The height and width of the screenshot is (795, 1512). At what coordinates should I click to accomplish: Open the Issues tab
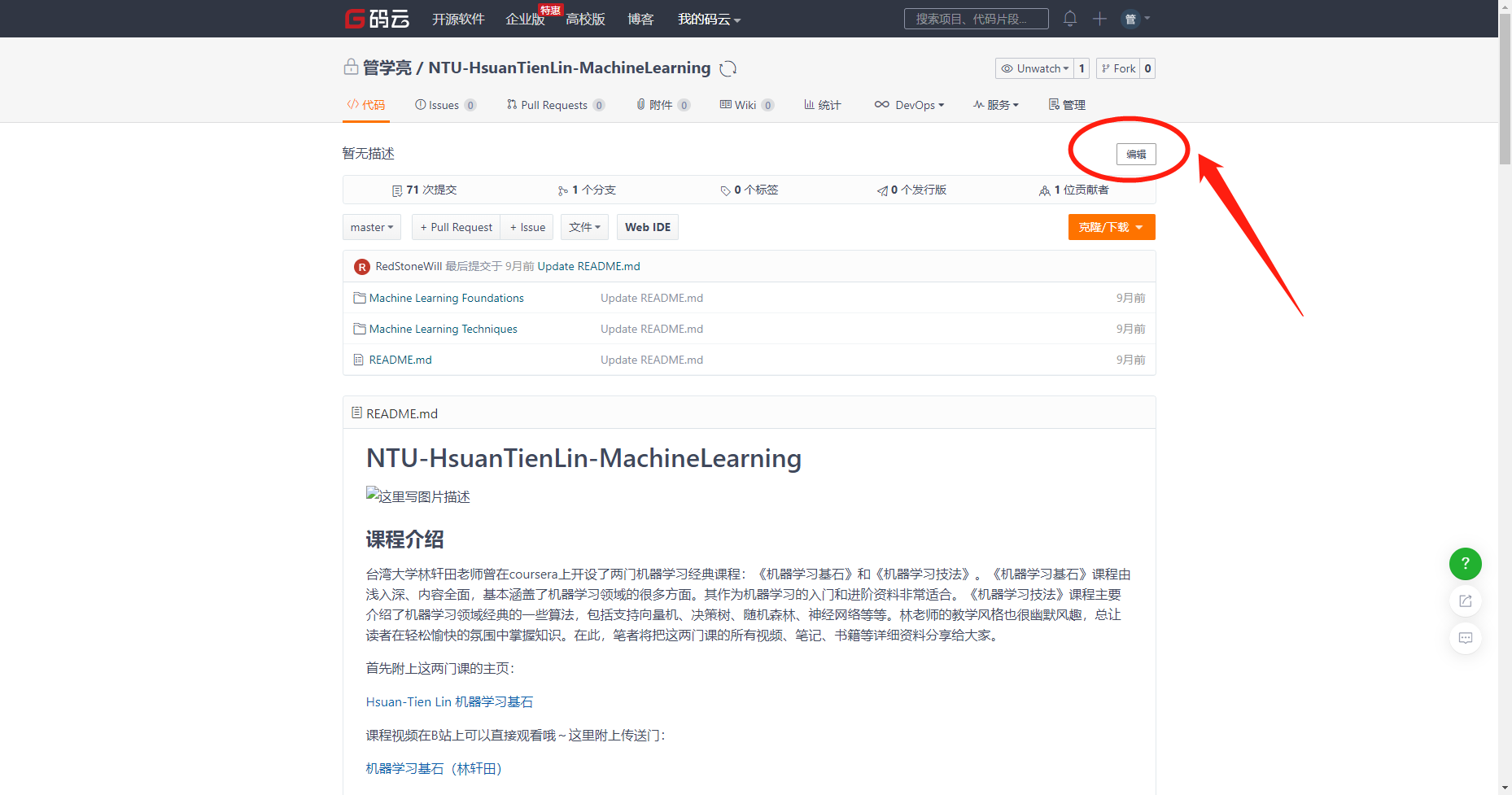445,105
